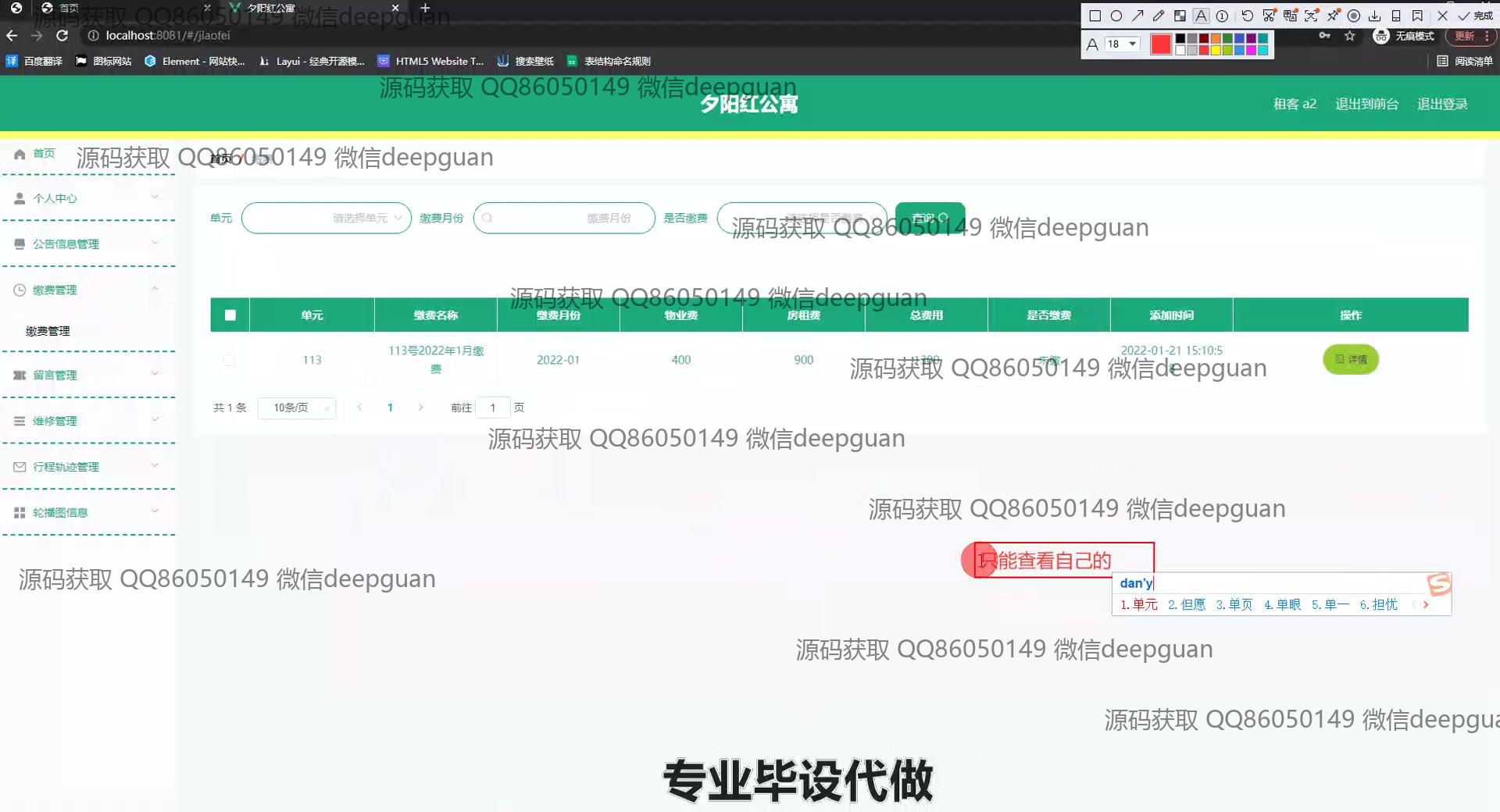1500x812 pixels.
Task: Collapse 缴费管理 section in sidebar
Action: point(87,290)
